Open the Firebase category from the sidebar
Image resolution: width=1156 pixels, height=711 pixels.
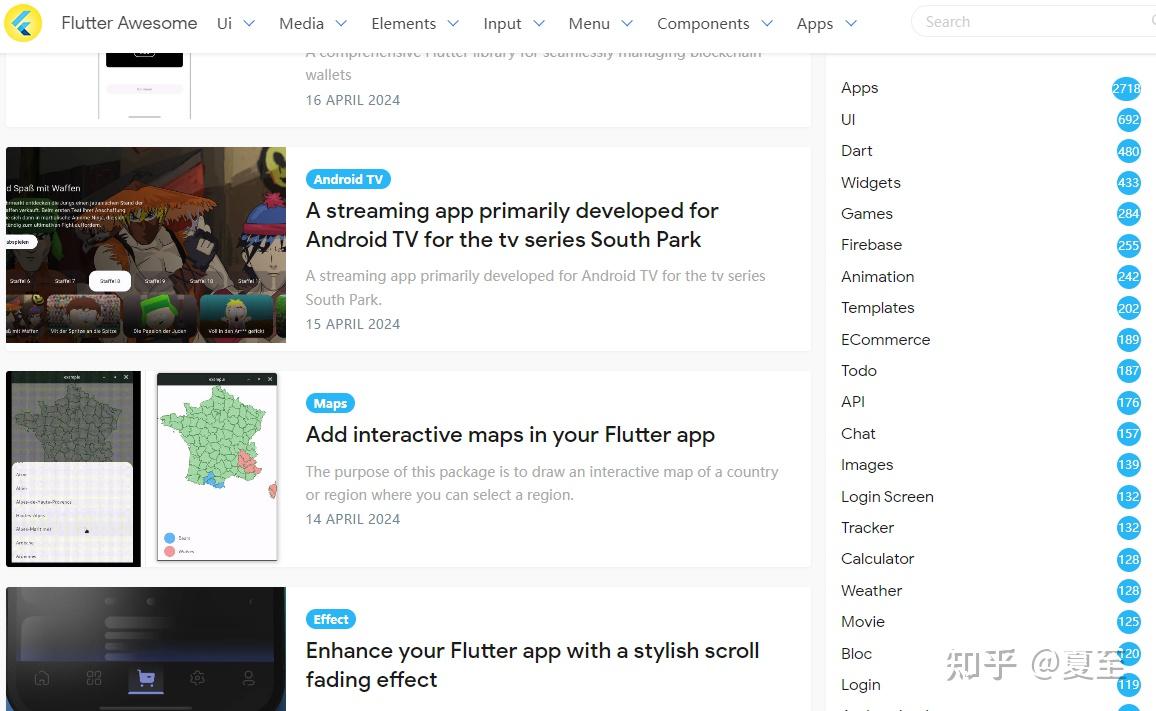(x=871, y=244)
